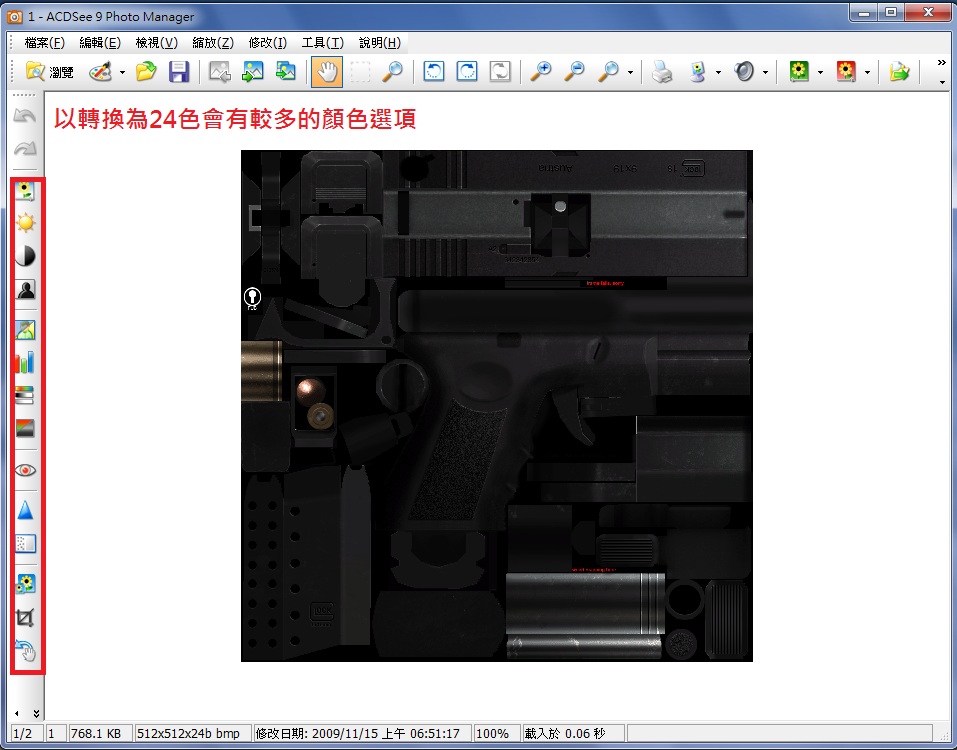Click the folder with green arrow icon

(x=899, y=72)
